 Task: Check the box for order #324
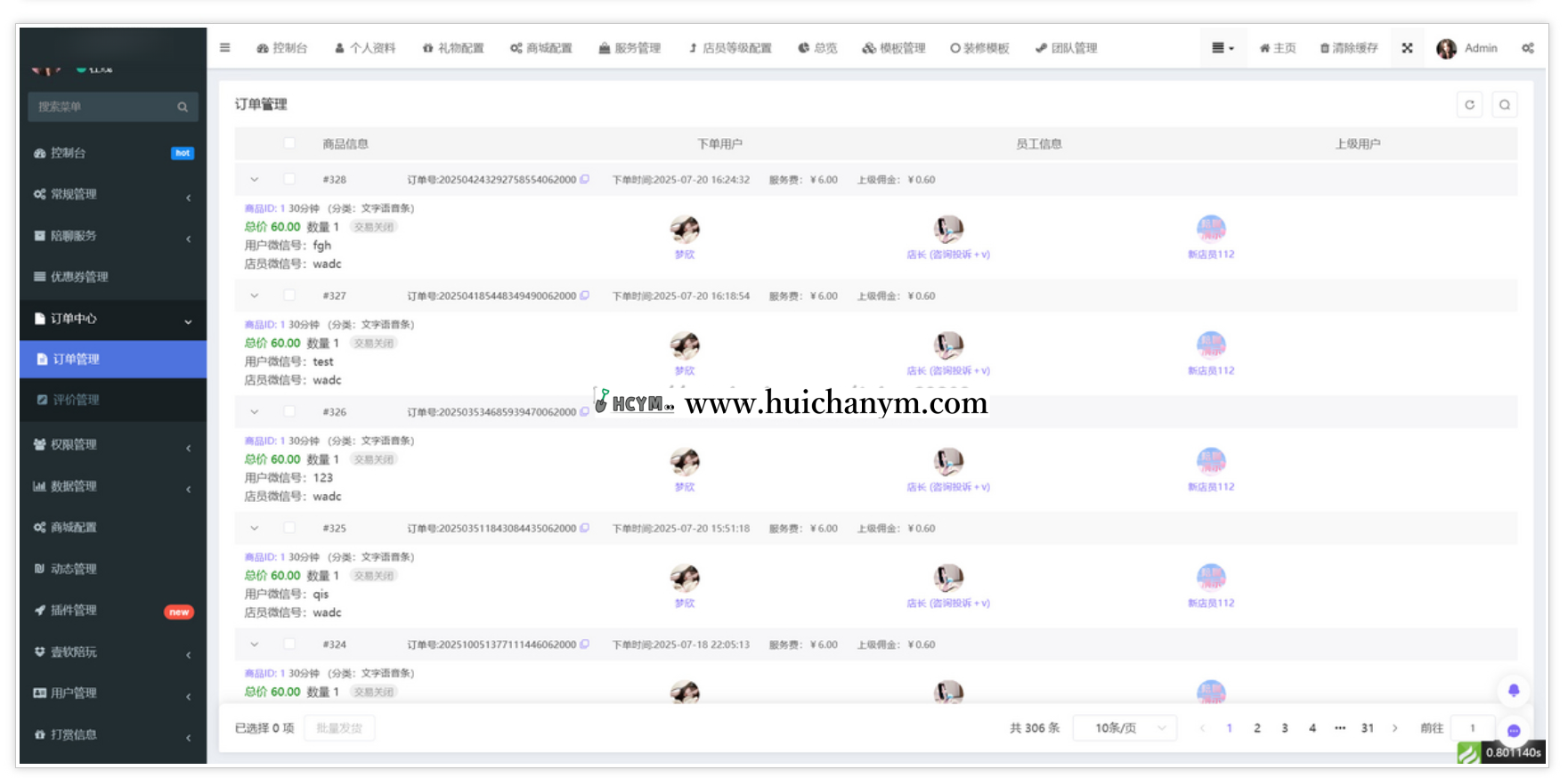tap(289, 644)
